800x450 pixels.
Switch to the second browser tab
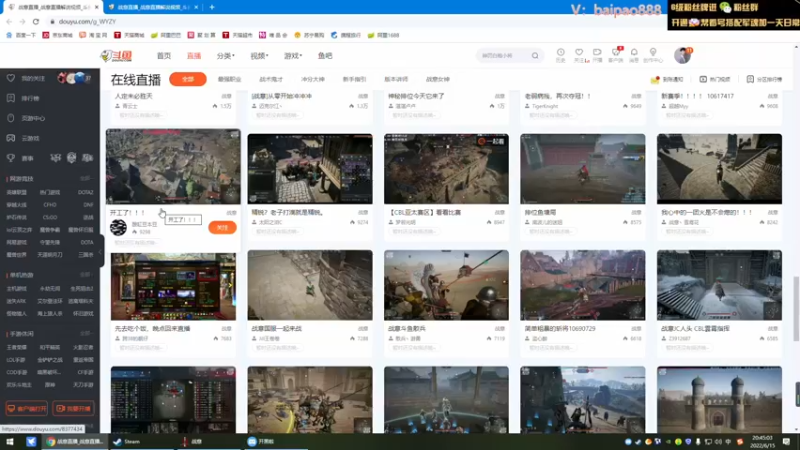coord(153,7)
